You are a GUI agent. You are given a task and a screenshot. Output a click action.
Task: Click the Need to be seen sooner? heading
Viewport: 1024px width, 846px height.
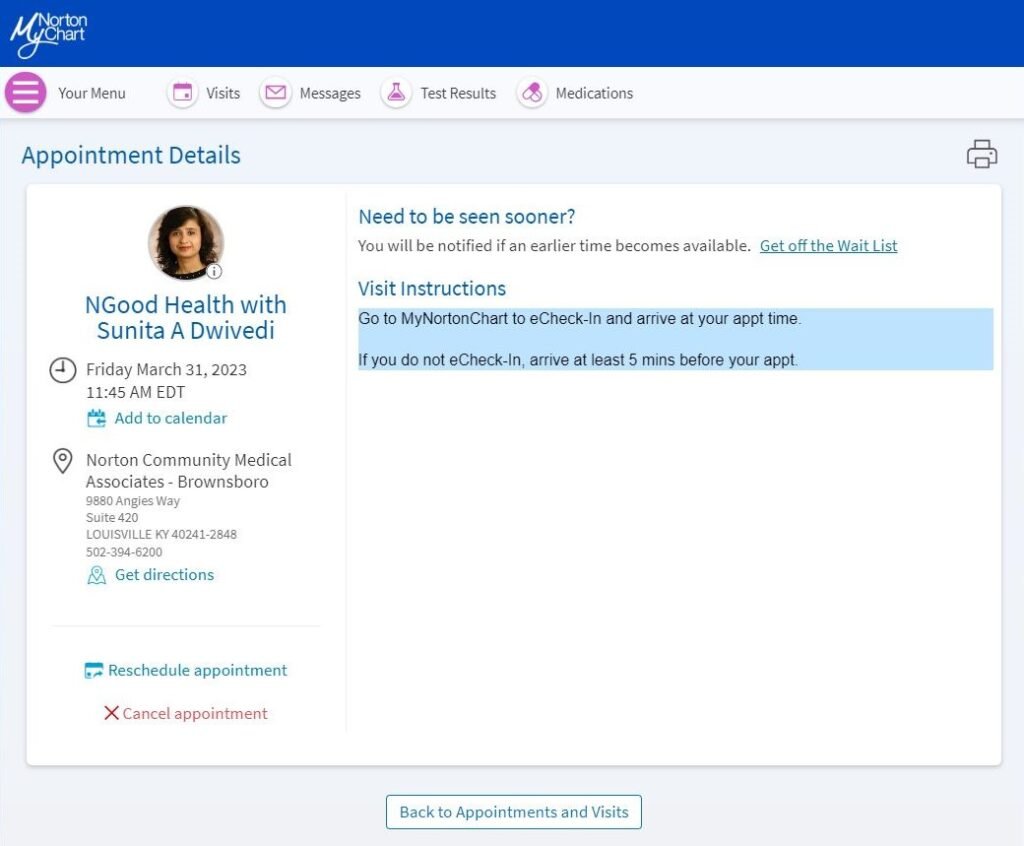(x=467, y=216)
